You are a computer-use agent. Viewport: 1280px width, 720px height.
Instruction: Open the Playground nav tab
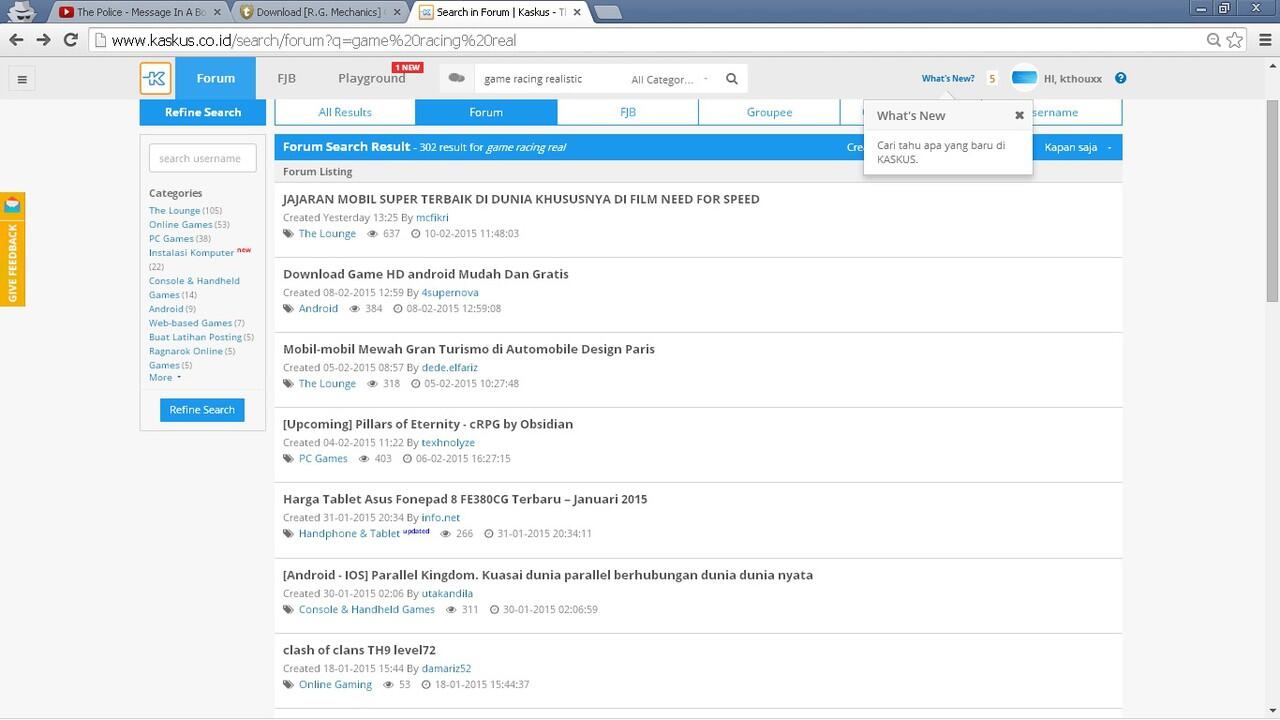(372, 78)
